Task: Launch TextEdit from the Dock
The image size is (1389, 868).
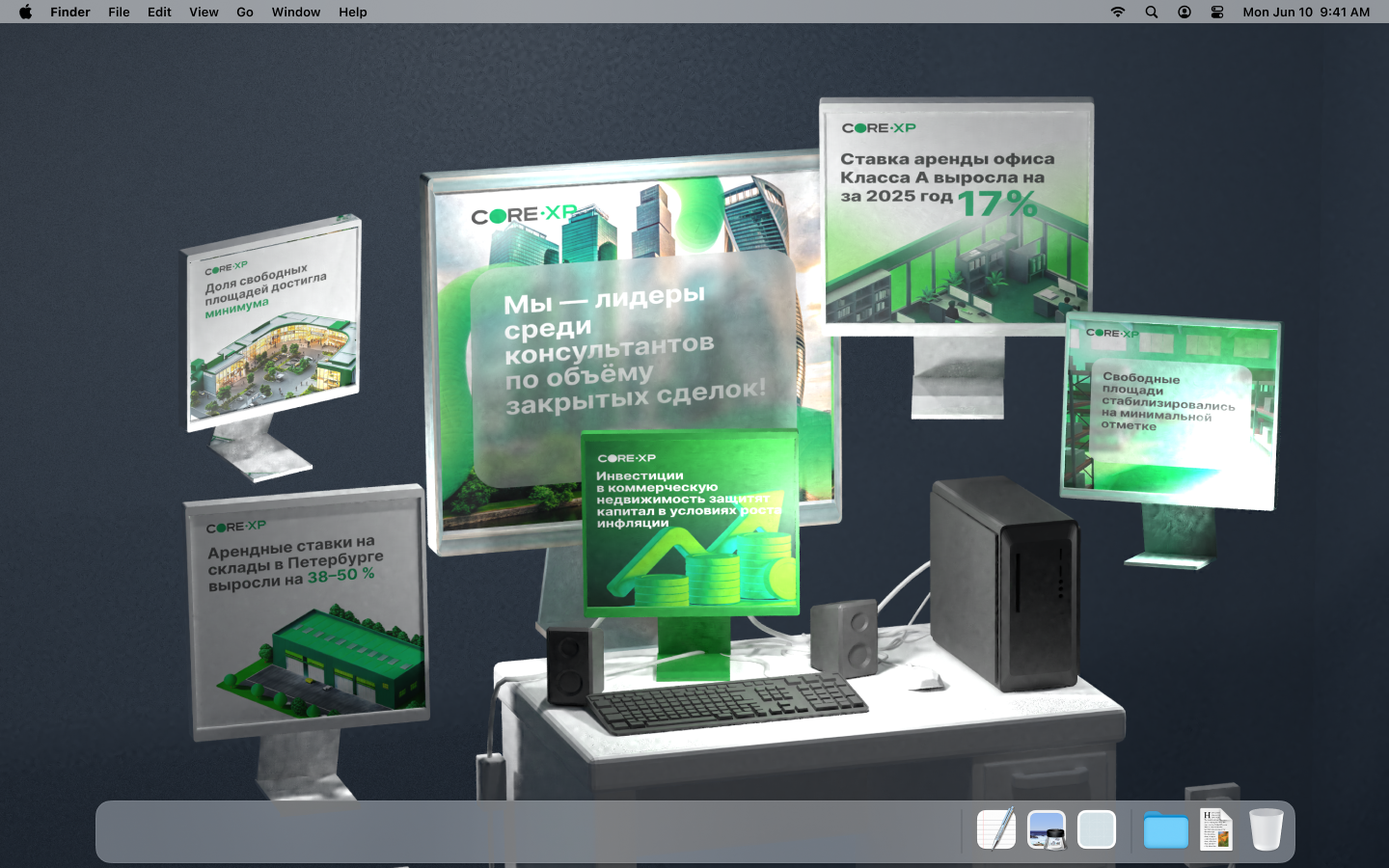Action: [x=996, y=829]
